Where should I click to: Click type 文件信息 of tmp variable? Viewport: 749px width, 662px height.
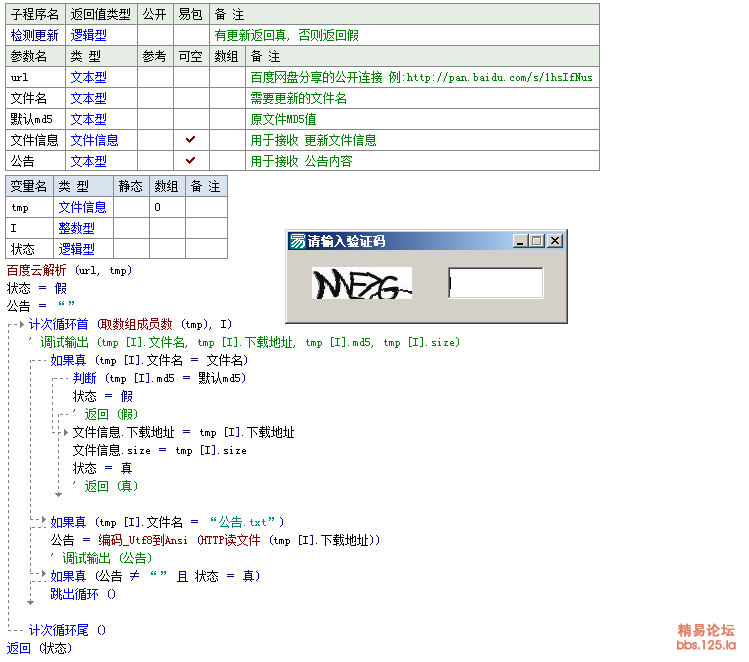pos(83,207)
